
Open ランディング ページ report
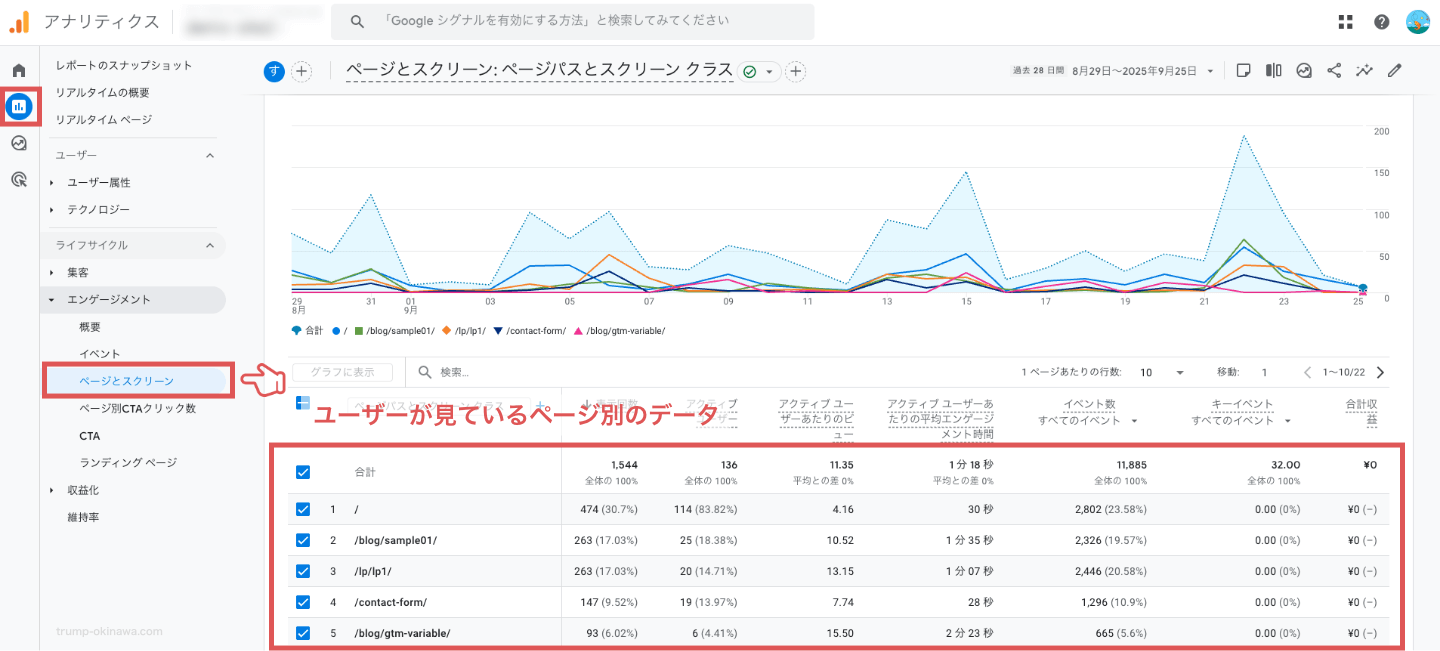click(x=128, y=463)
